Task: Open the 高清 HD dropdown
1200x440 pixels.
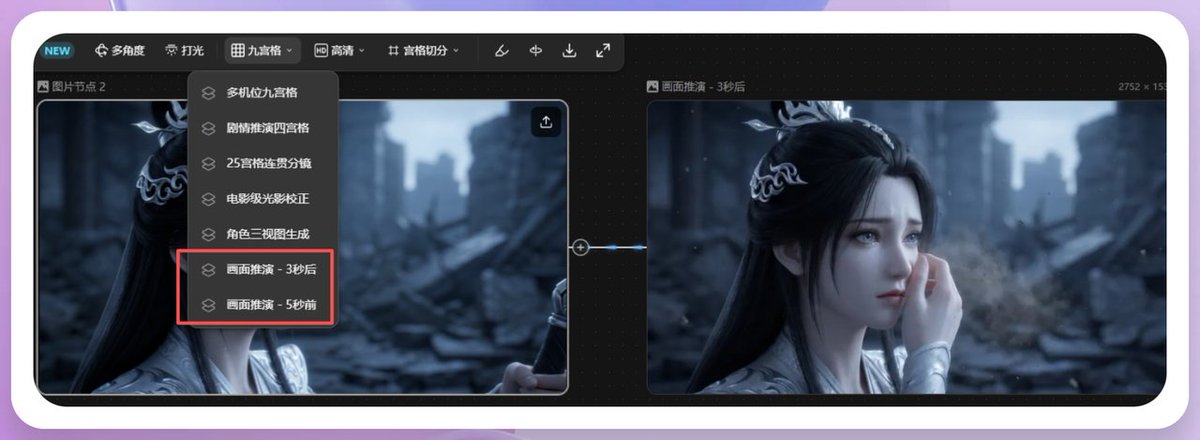Action: point(339,50)
